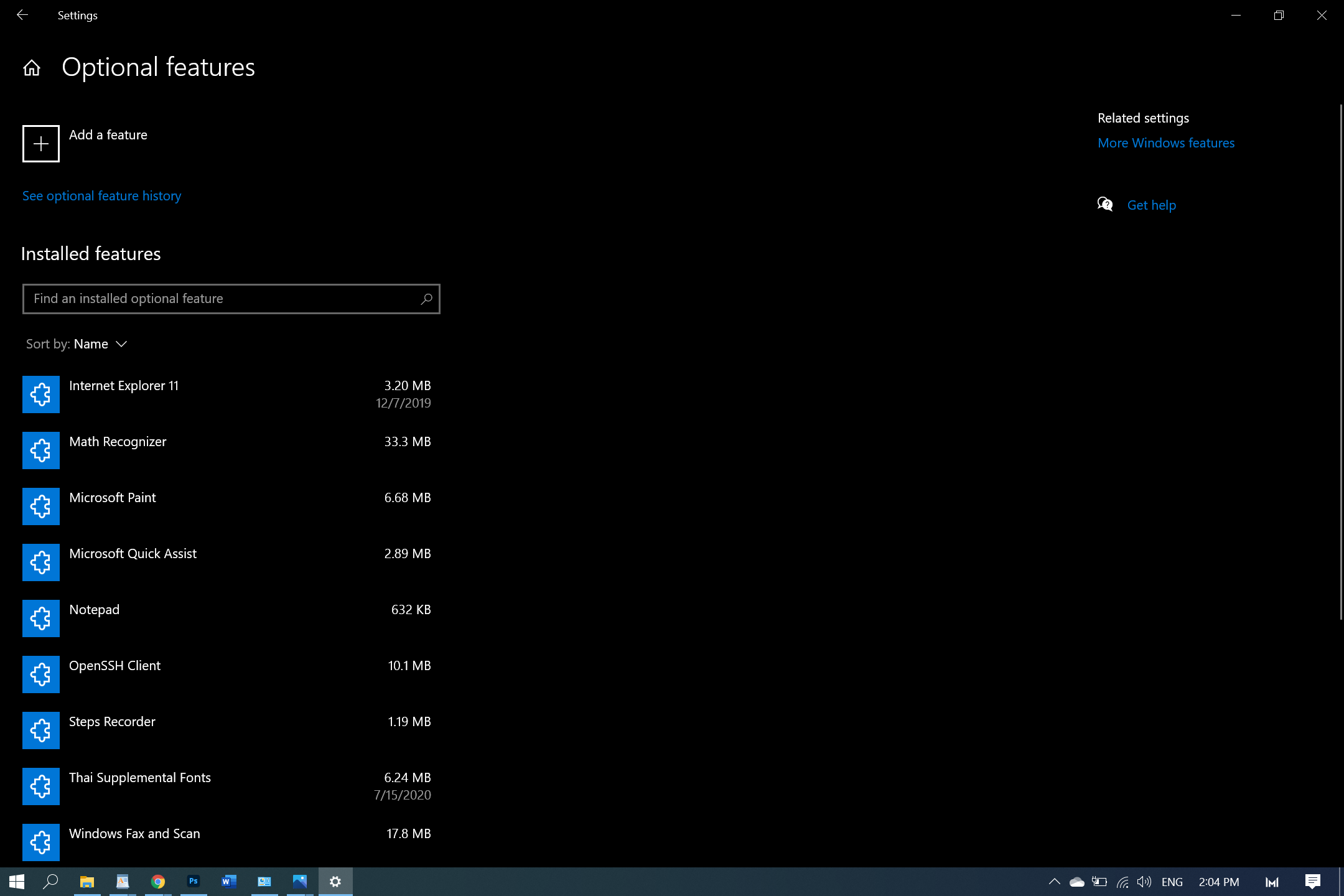This screenshot has width=1344, height=896.
Task: Select the Microsoft Quick Assist entry
Action: [x=231, y=562]
